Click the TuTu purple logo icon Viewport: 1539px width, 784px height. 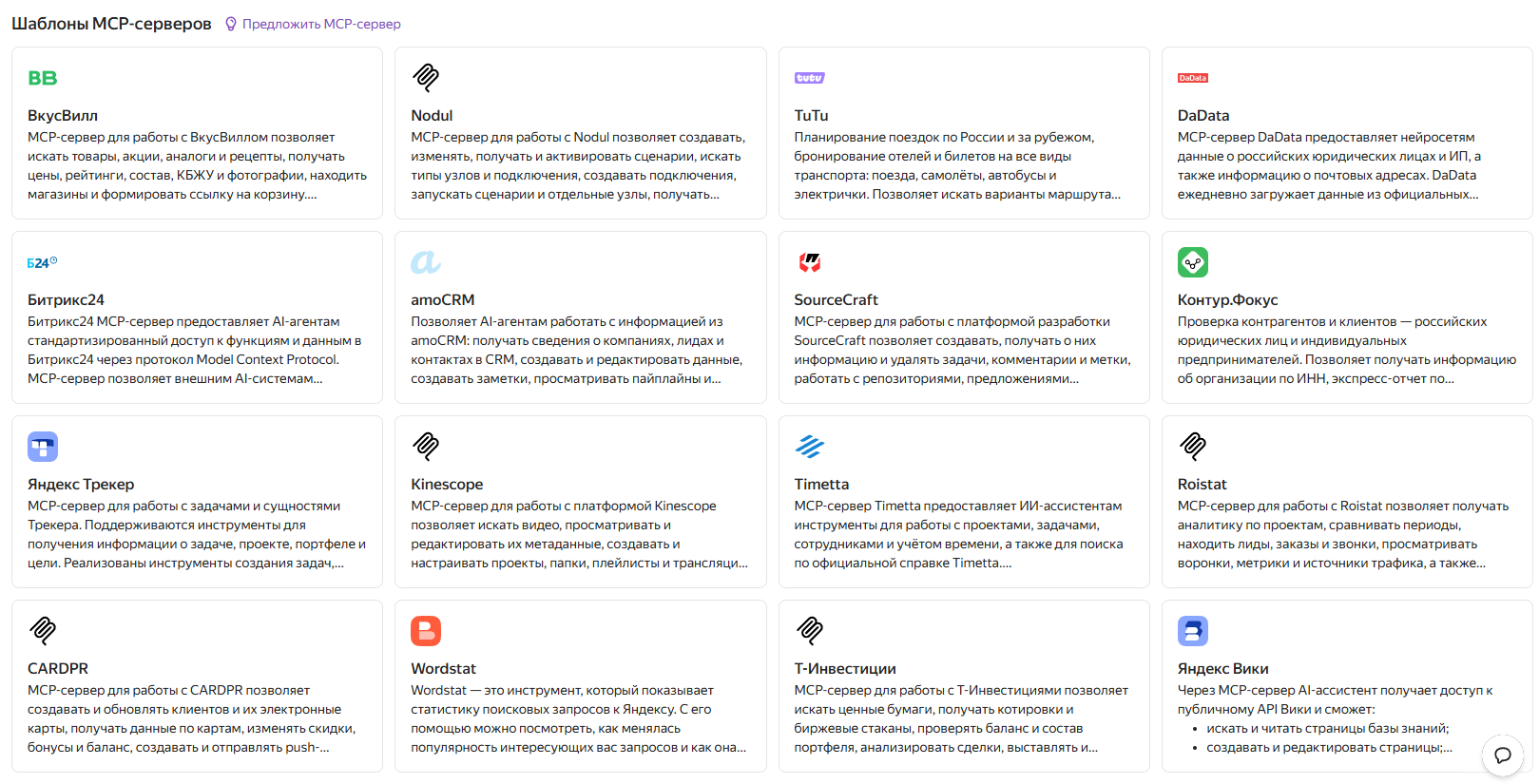click(809, 78)
